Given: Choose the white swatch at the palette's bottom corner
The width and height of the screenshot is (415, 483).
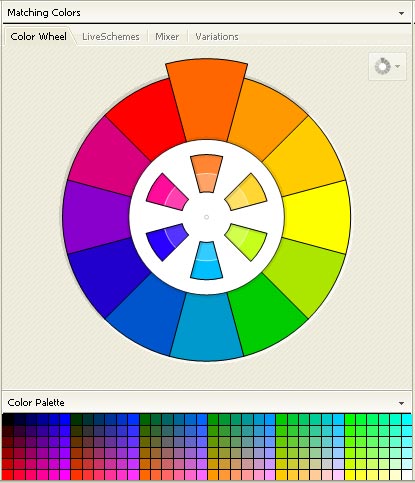Looking at the screenshot, I should (x=407, y=475).
